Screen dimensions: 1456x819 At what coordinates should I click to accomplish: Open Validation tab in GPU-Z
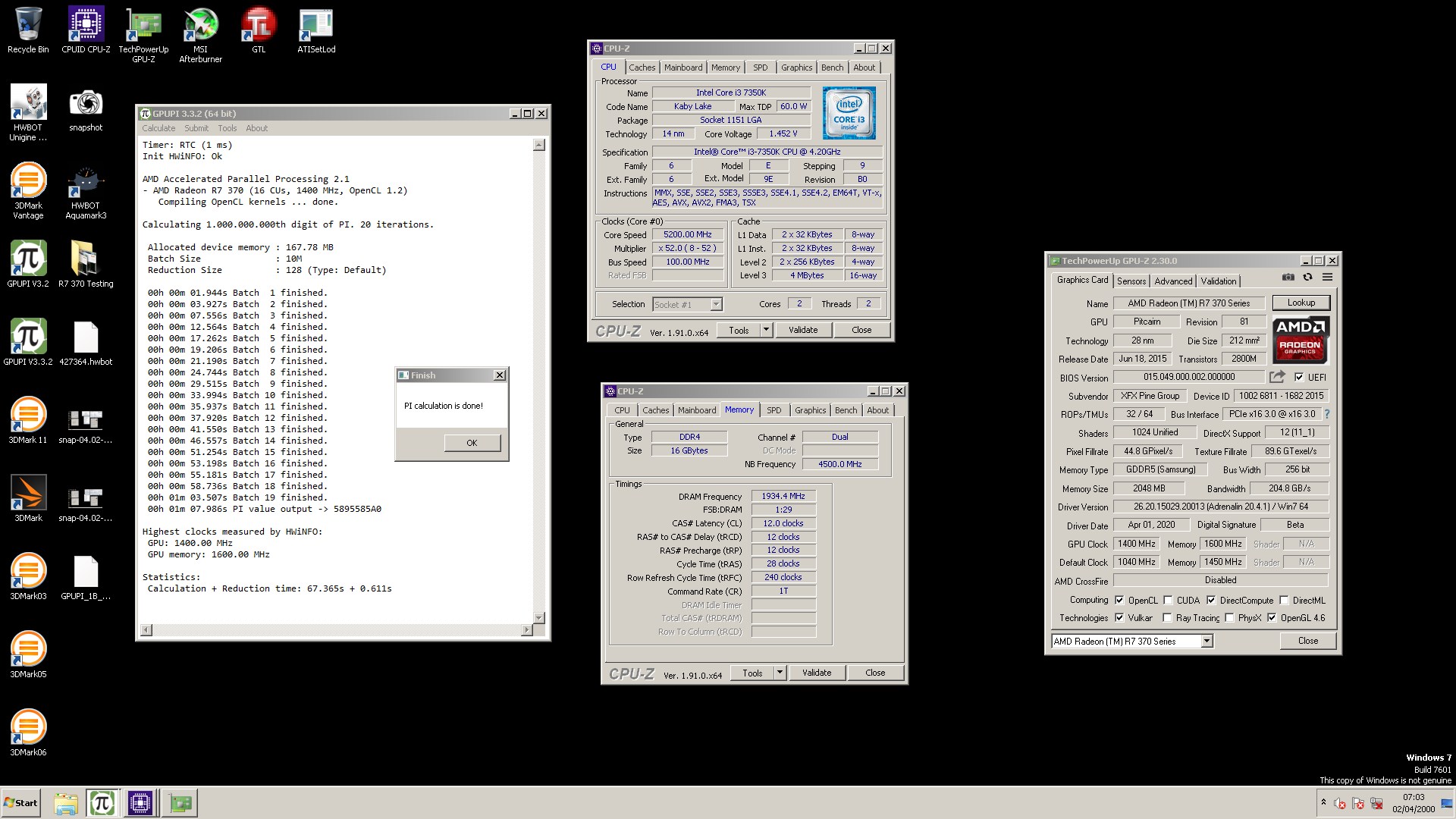coord(1219,281)
